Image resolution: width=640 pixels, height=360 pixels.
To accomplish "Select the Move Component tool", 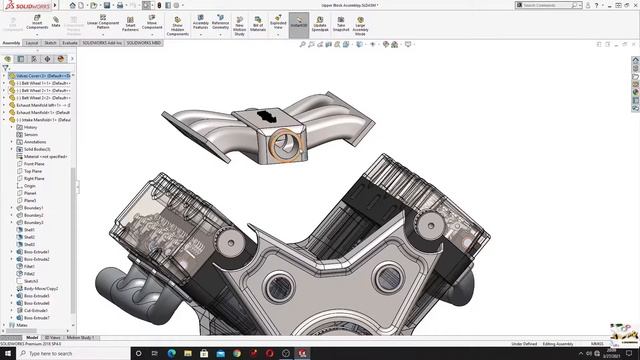I will 152,22.
